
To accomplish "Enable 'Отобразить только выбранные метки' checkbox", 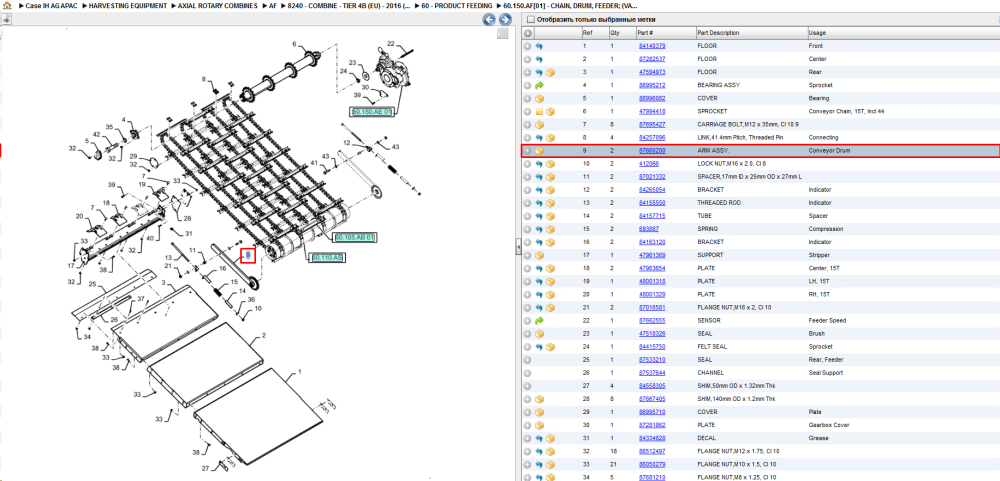I will (531, 20).
